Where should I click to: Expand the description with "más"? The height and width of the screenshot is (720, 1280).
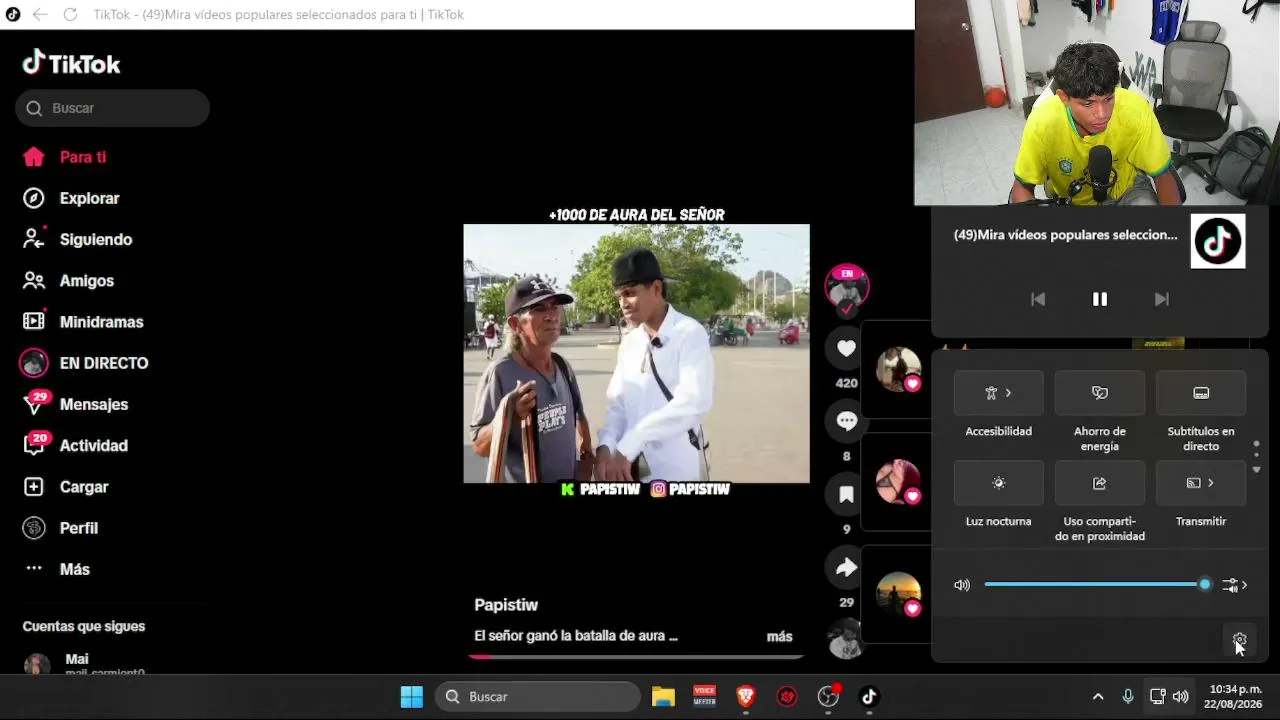[x=779, y=636]
